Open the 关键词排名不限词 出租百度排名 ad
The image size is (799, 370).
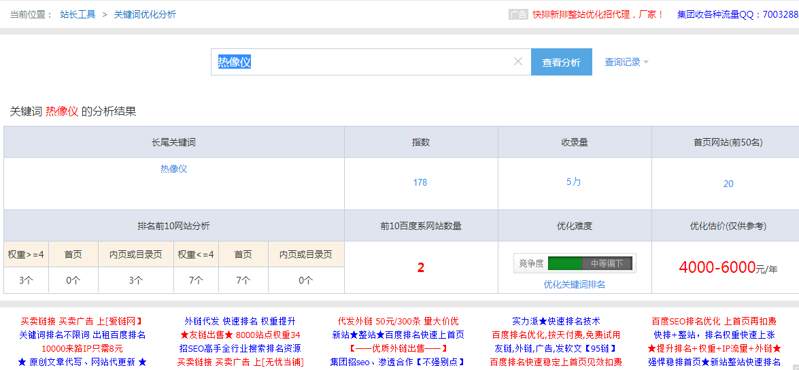(x=83, y=335)
